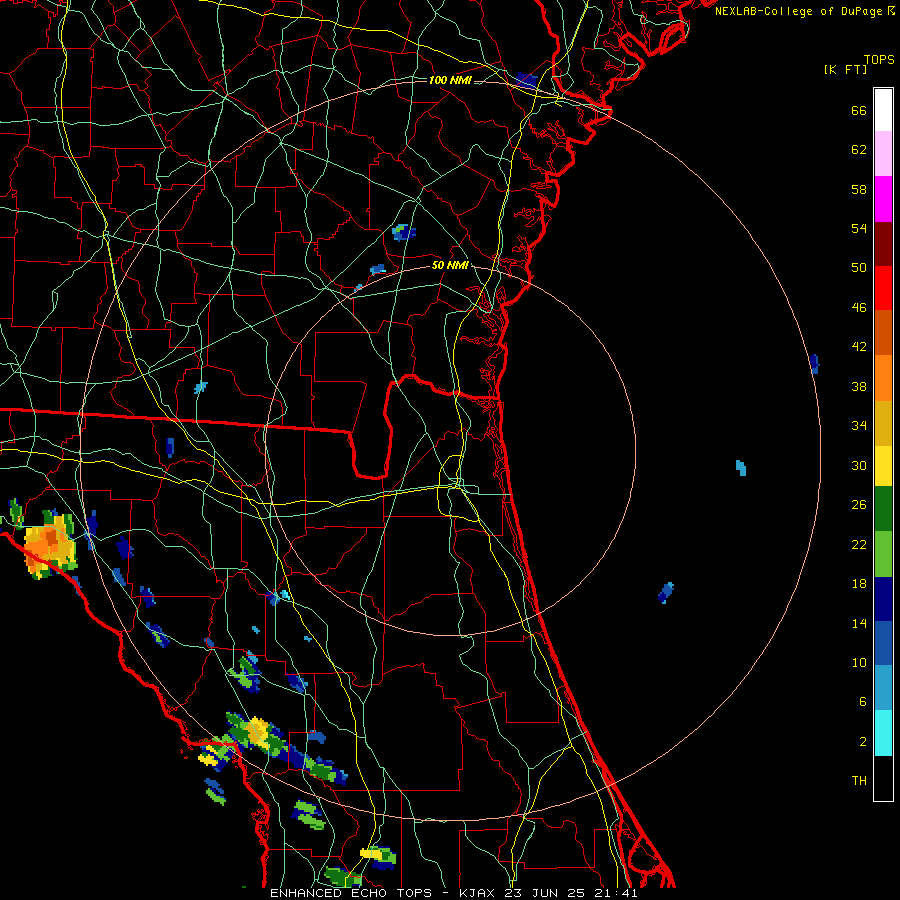Viewport: 900px width, 900px height.
Task: Select the light green legend swatch
Action: pyautogui.click(x=883, y=554)
